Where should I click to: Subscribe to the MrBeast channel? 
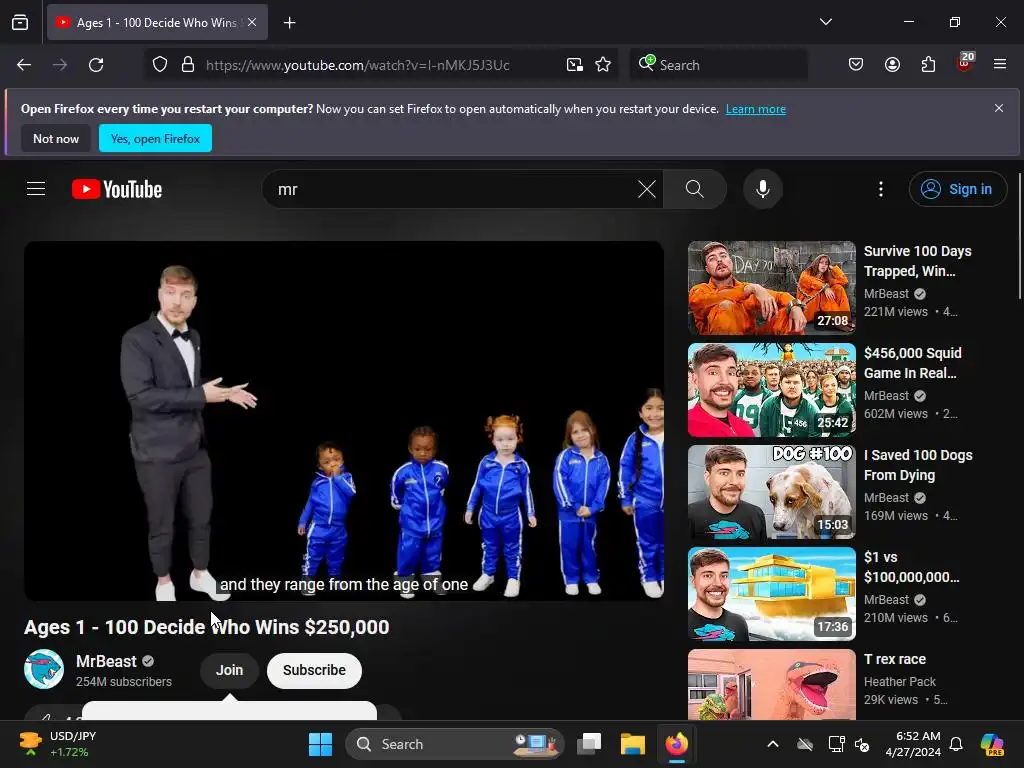pos(314,671)
